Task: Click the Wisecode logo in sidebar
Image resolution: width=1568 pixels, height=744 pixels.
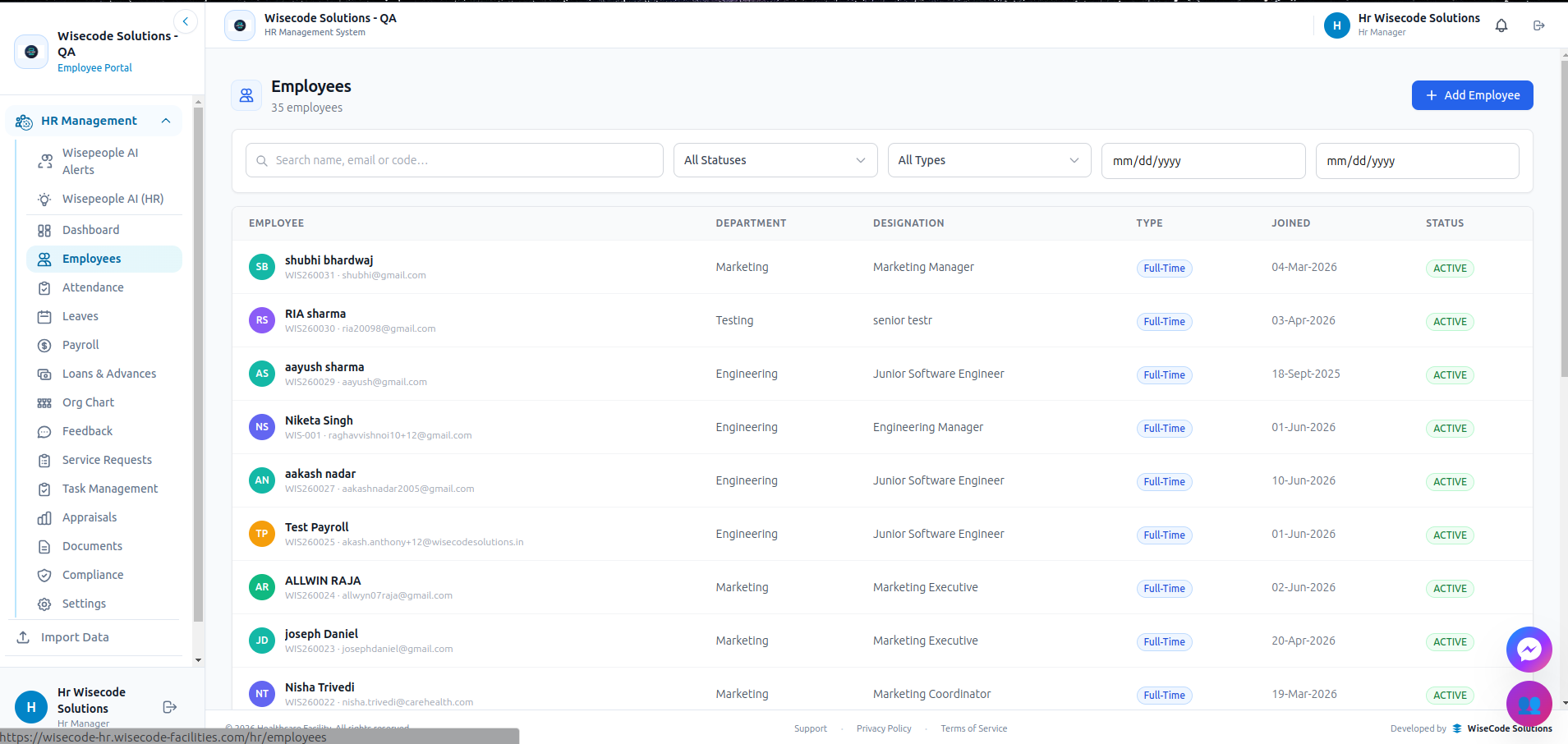Action: [31, 52]
